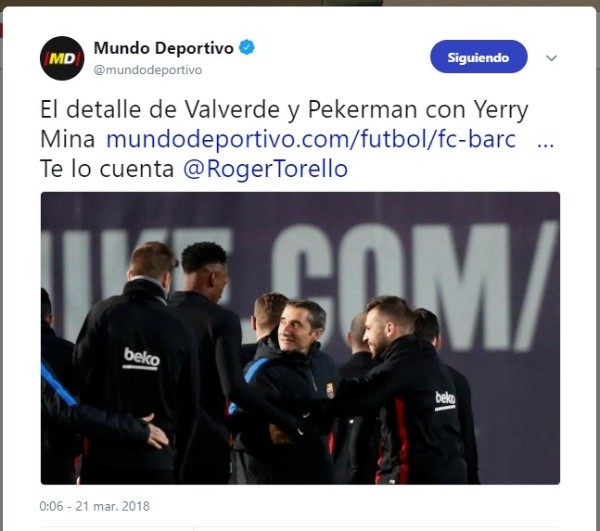
Task: Click the blue verified badge icon
Action: [247, 47]
